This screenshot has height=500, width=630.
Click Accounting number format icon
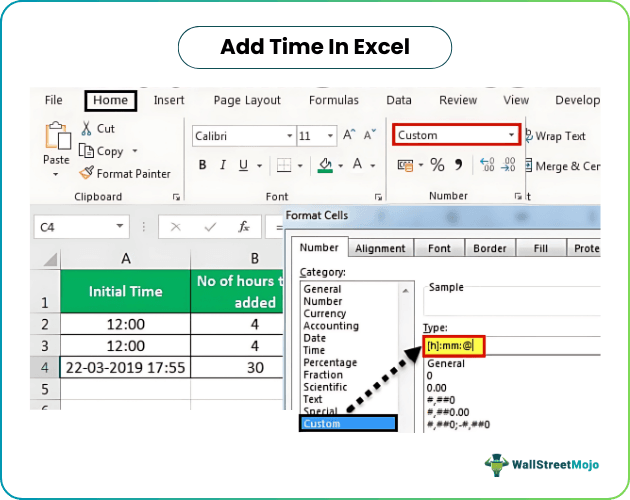(x=405, y=165)
